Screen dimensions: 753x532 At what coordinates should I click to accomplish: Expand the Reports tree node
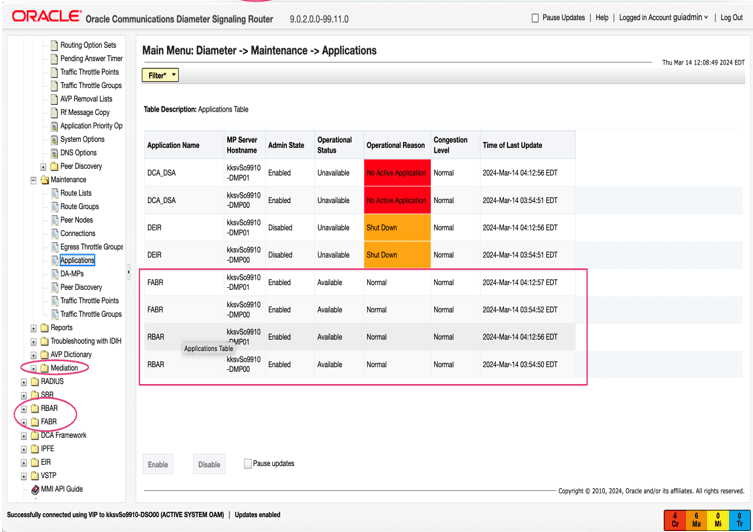[33, 328]
